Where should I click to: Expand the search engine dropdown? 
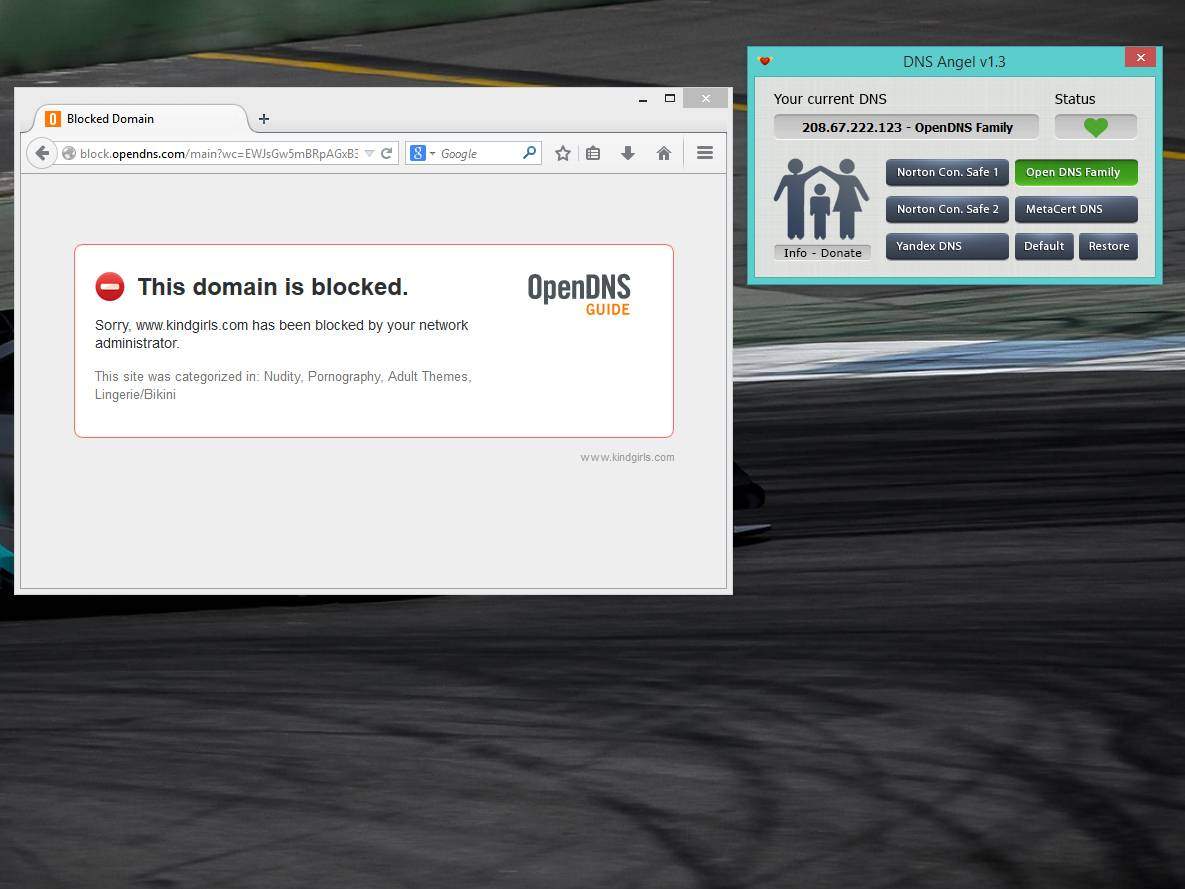[422, 153]
